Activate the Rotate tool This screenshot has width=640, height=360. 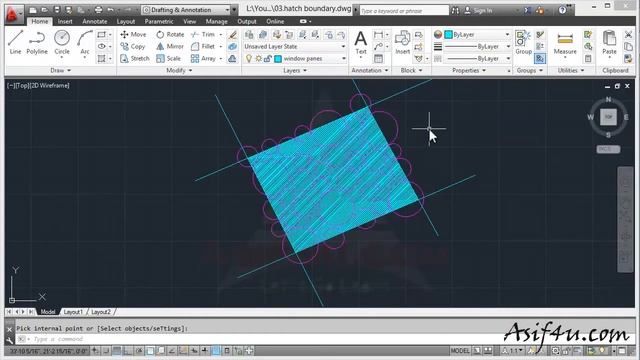click(x=170, y=35)
